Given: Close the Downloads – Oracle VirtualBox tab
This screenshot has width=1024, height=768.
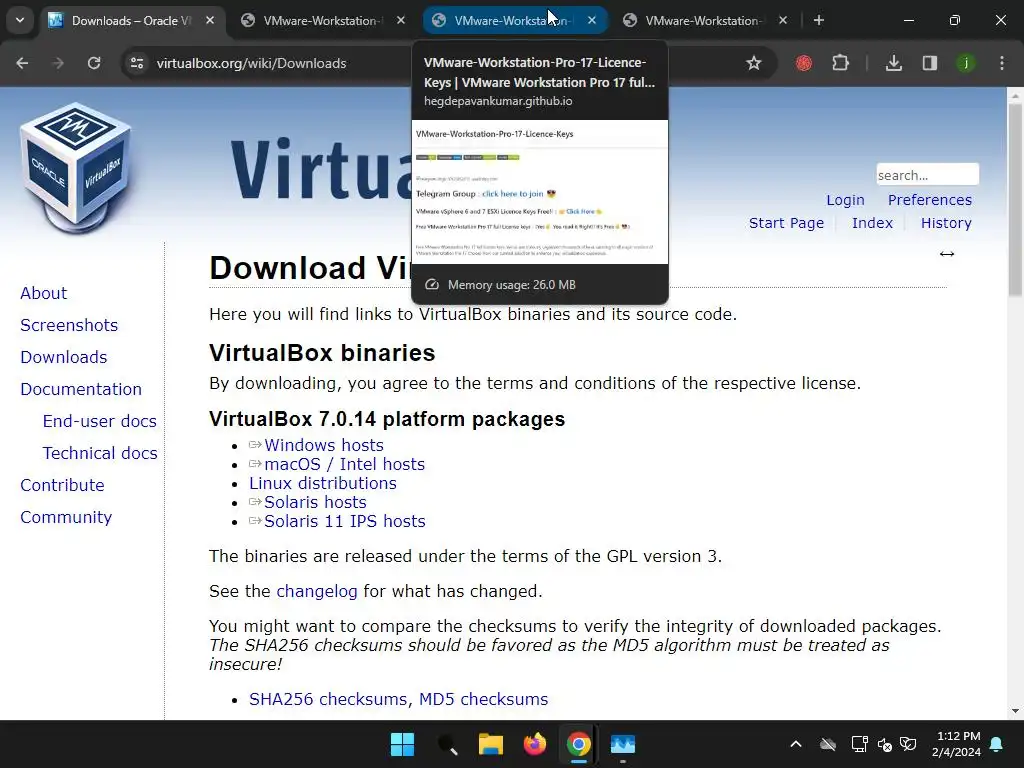Looking at the screenshot, I should pyautogui.click(x=210, y=20).
